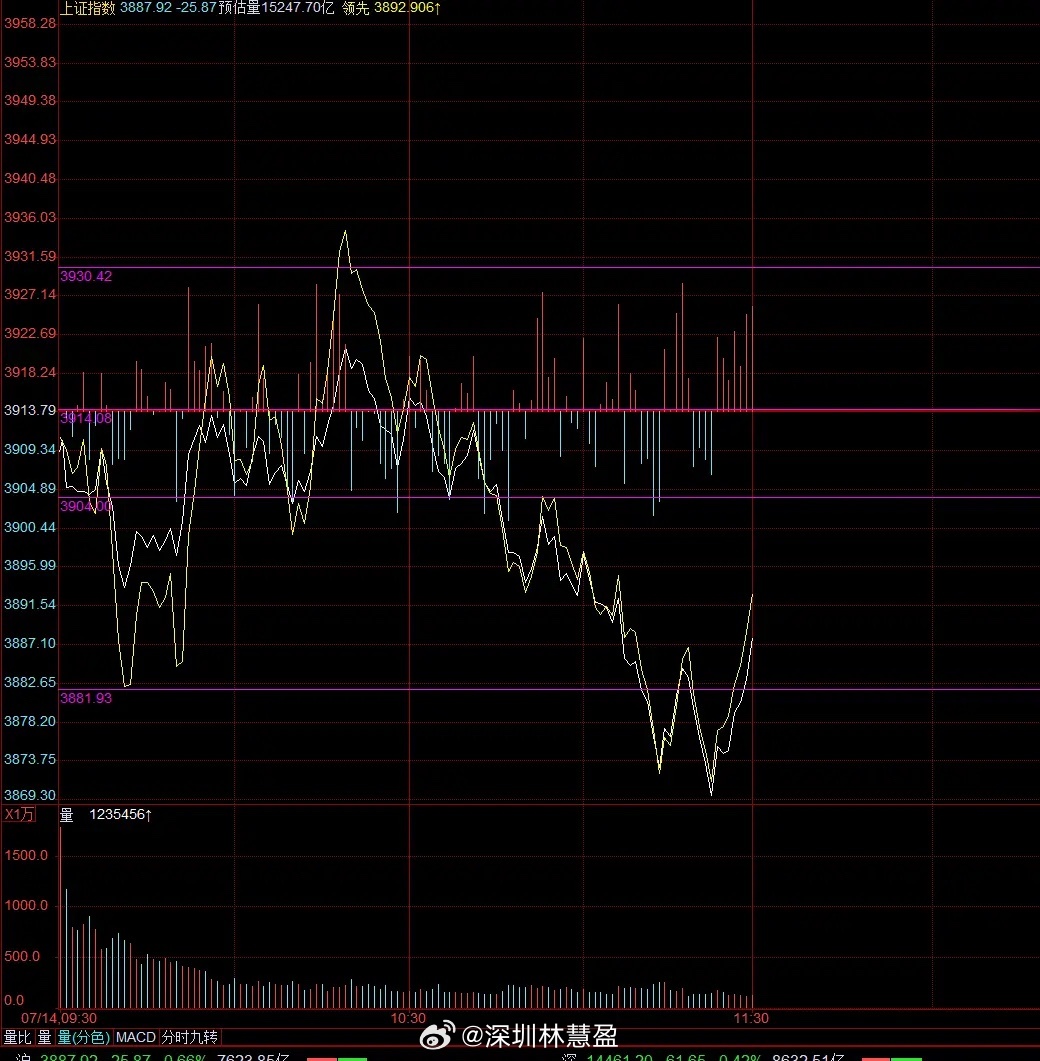
Task: Open the 分时九转 indicator tab
Action: coord(190,1037)
